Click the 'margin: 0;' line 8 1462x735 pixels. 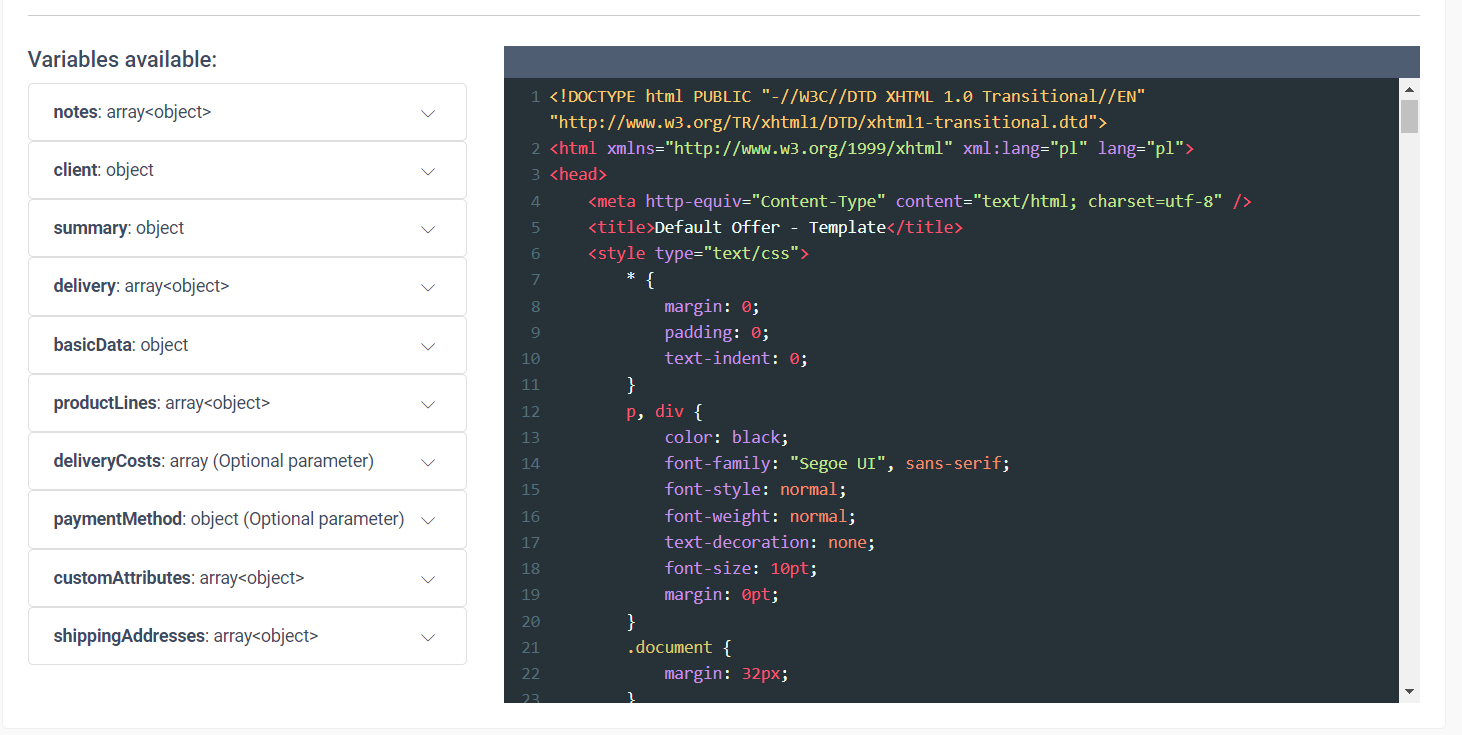tap(712, 306)
